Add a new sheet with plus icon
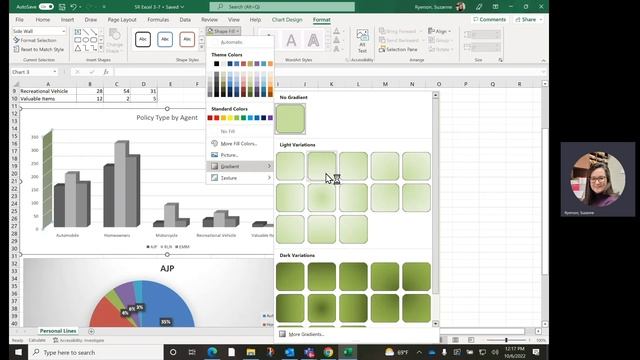Screen dimensions: 640x360 (91, 331)
